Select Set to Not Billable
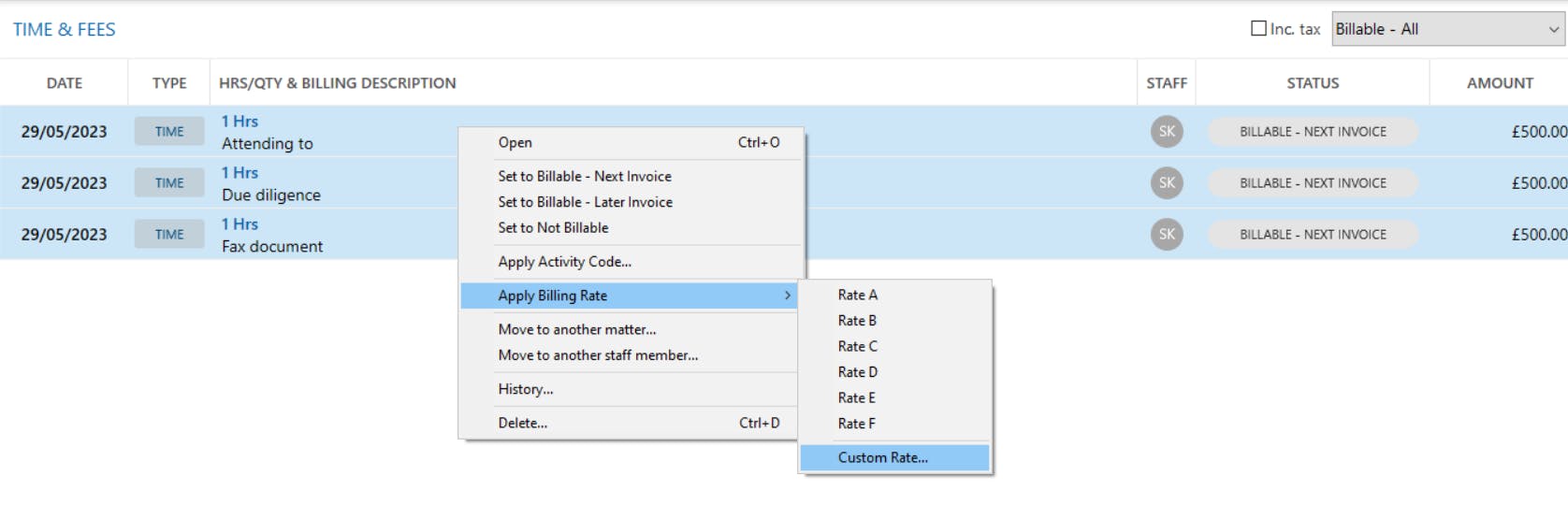This screenshot has width=1568, height=505. [553, 227]
